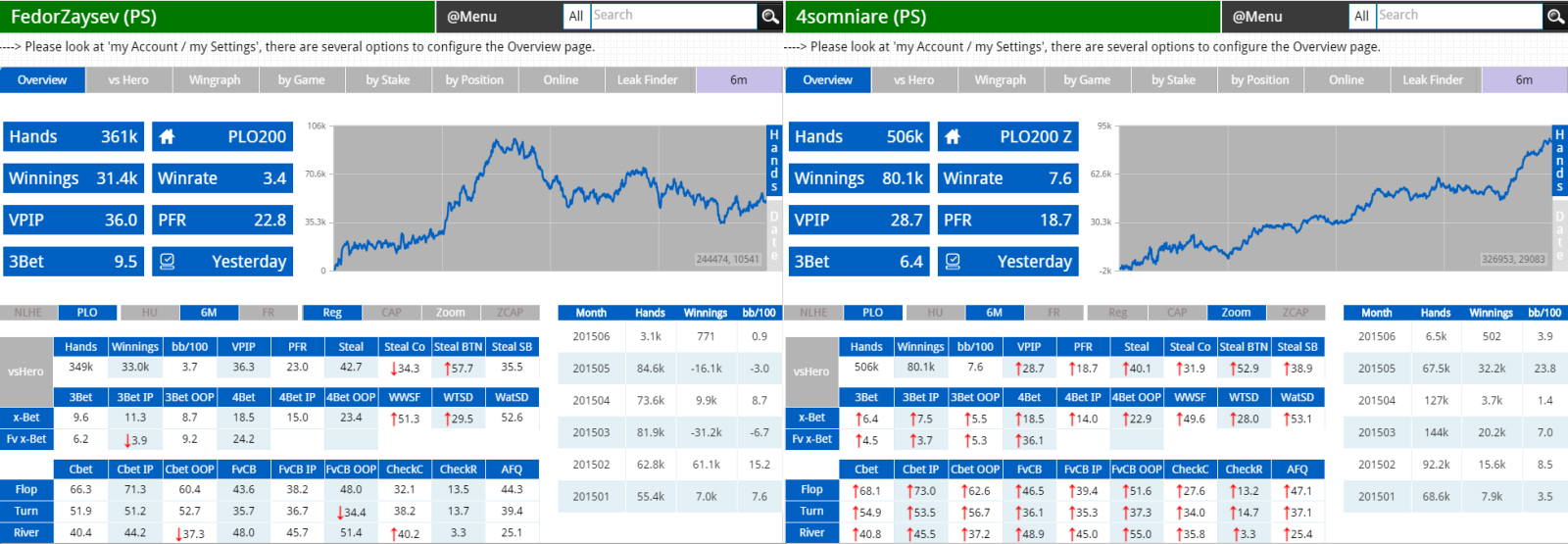This screenshot has width=1568, height=544.
Task: Toggle PLO filter in 4somniare panel
Action: 873,313
